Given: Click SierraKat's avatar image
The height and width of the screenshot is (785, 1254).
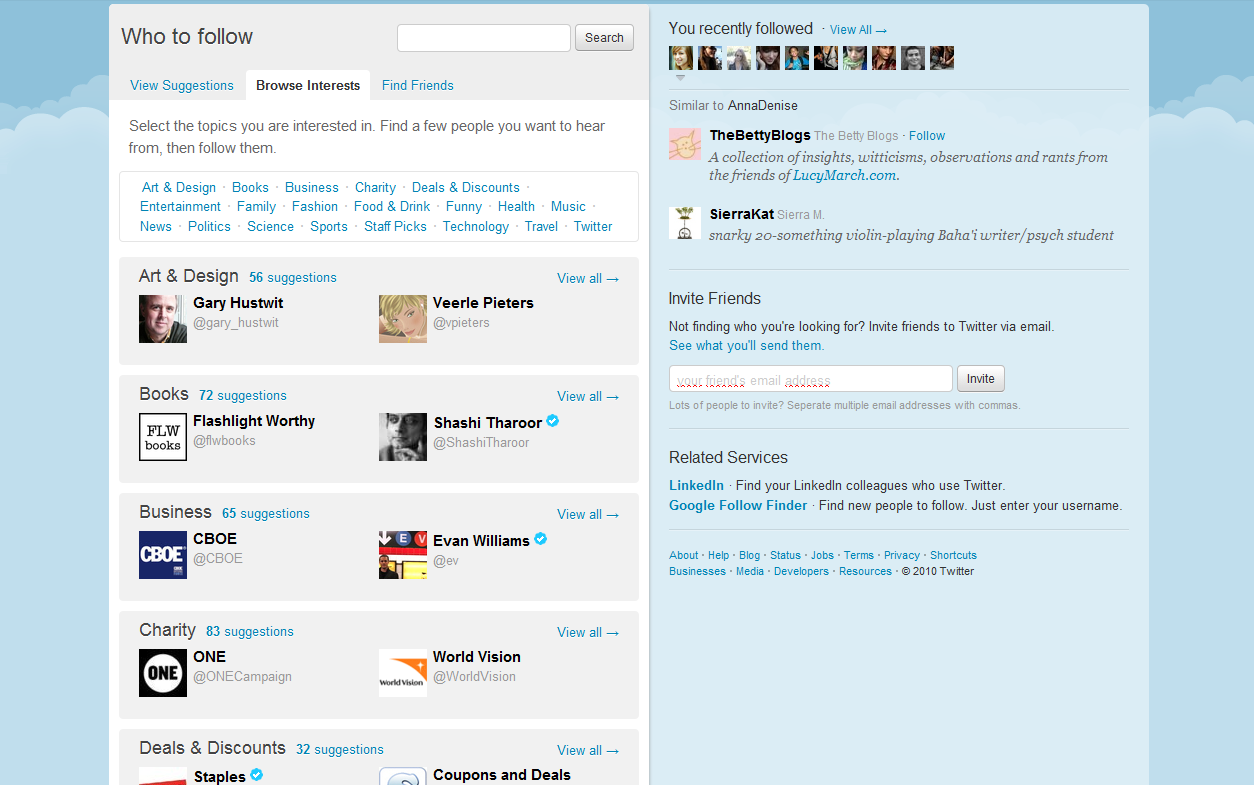Looking at the screenshot, I should 685,223.
